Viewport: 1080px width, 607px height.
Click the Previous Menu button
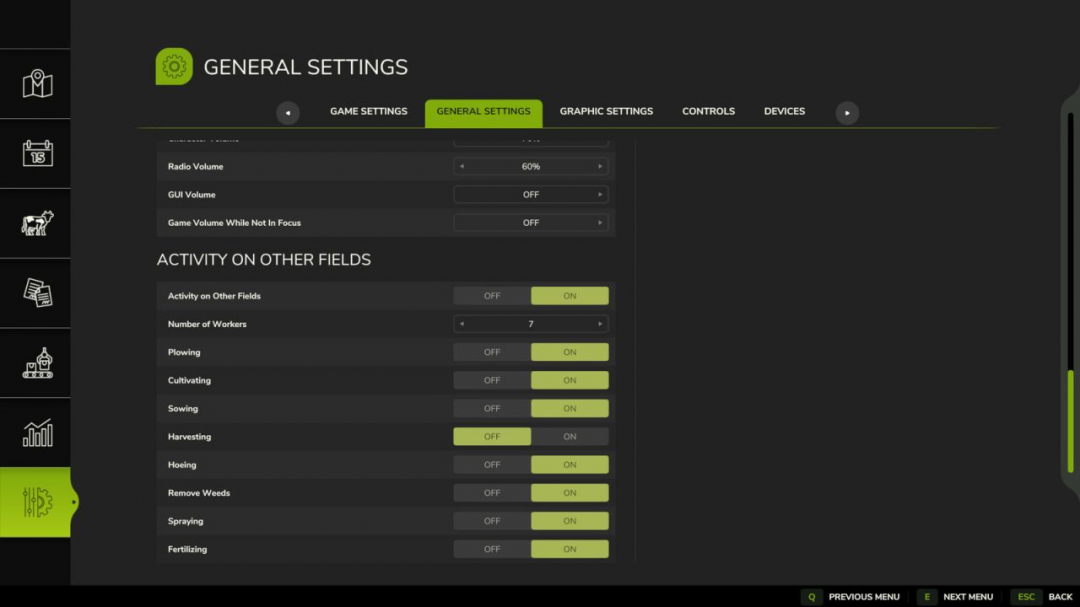[x=864, y=597]
